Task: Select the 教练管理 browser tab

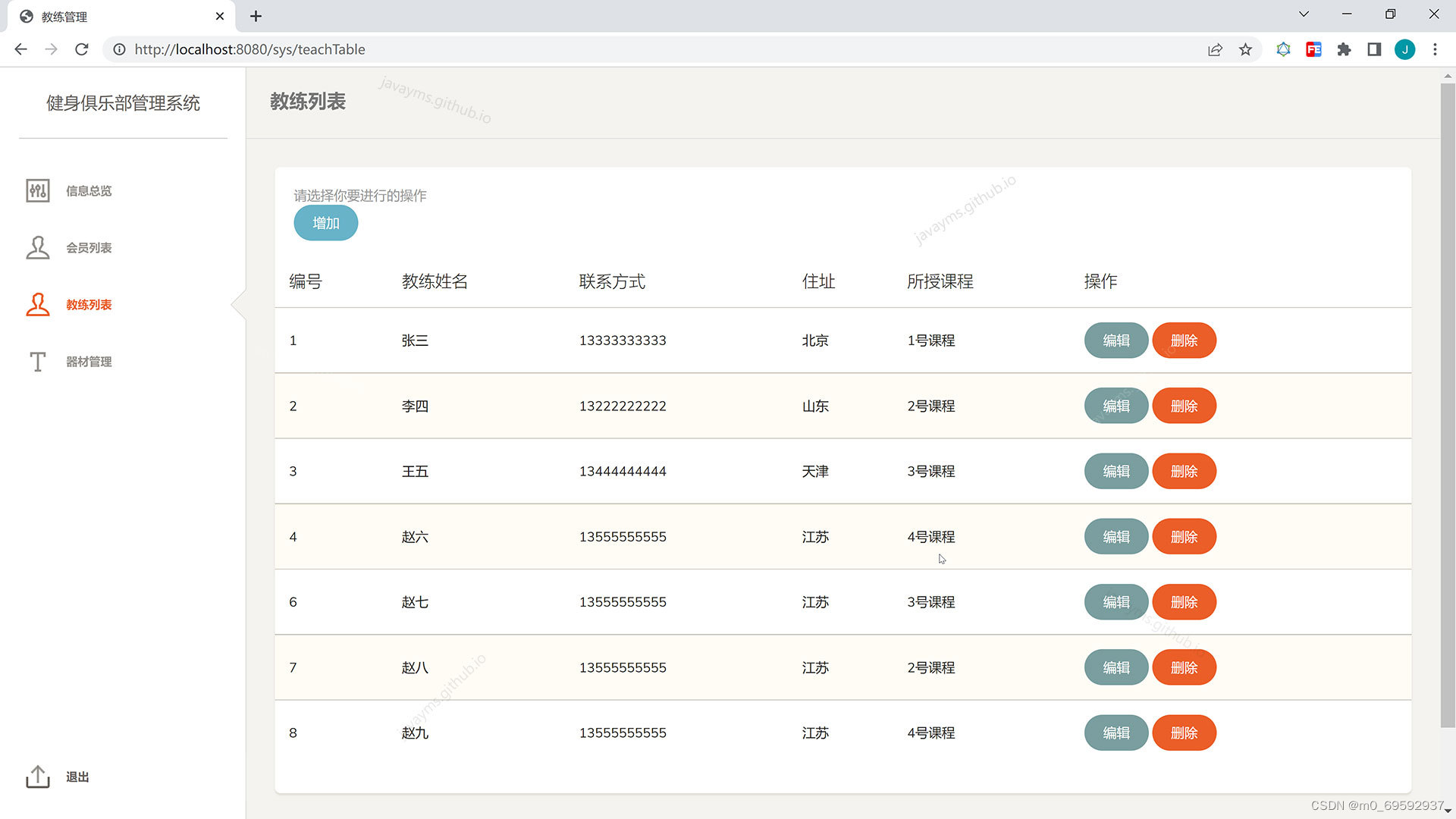Action: 121,17
